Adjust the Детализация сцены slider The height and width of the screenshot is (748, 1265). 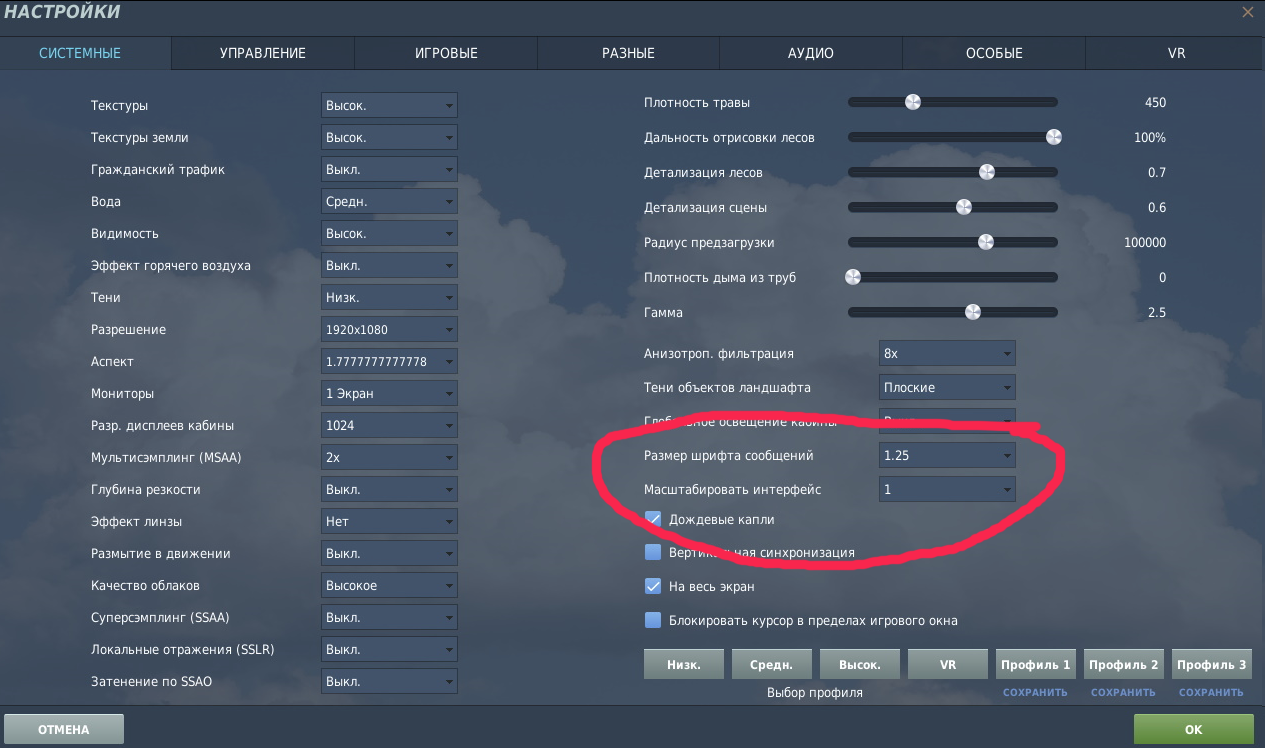[952, 207]
